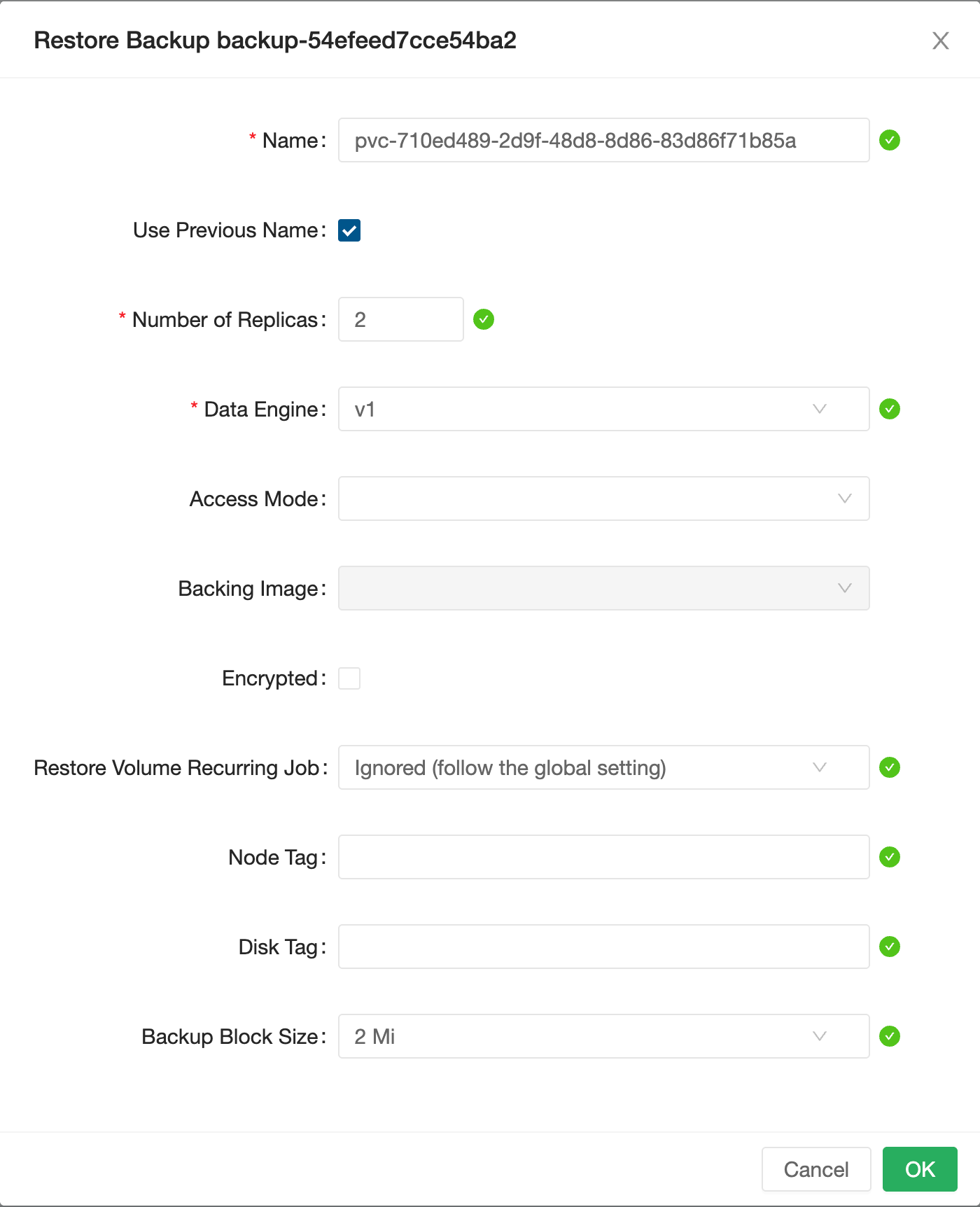Click the green check beside Backup Block Size
Screen dimensions: 980x1207
pyautogui.click(x=890, y=1036)
